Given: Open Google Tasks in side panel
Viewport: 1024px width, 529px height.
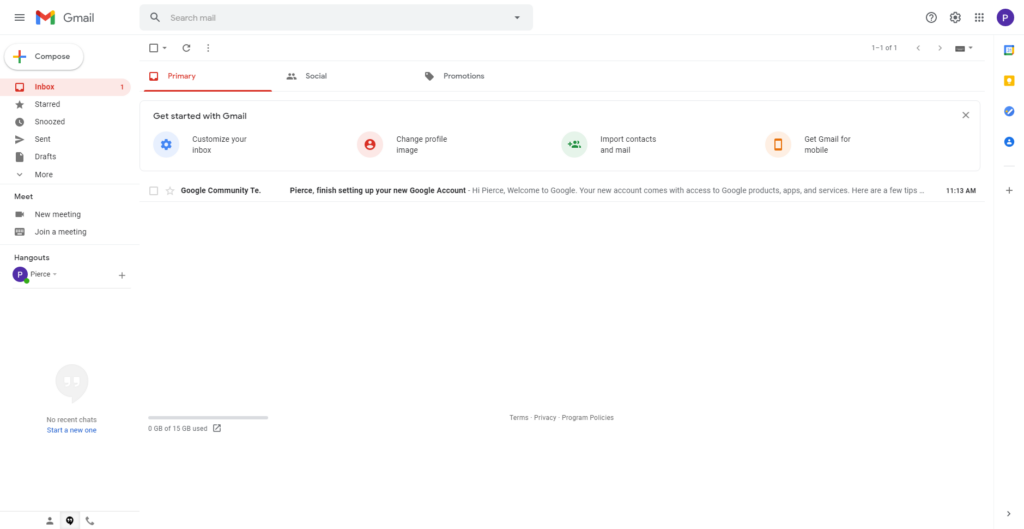Looking at the screenshot, I should tap(1009, 111).
